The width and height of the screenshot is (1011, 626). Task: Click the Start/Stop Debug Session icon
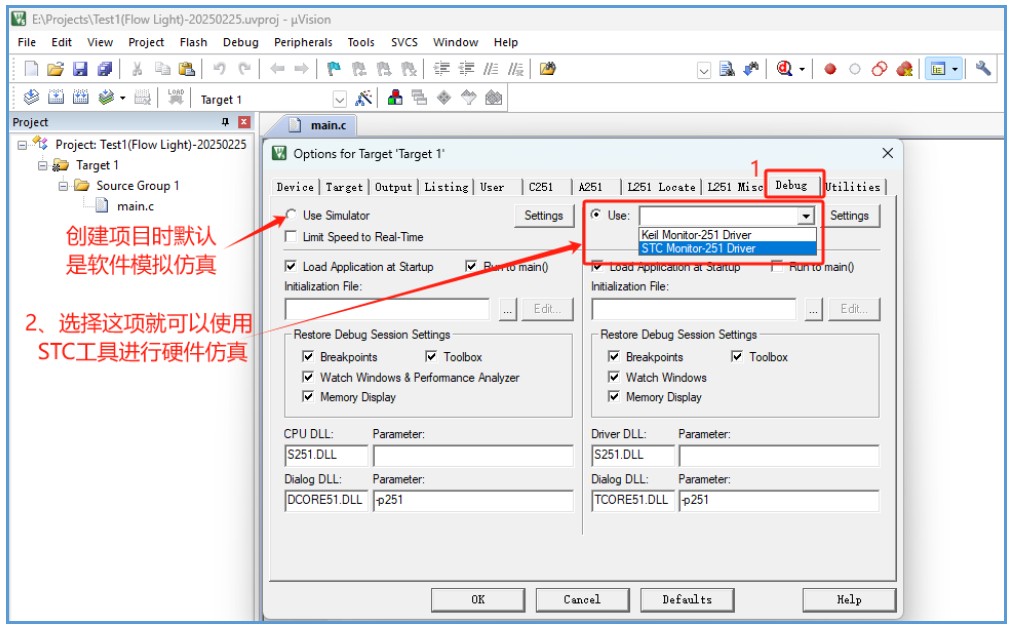(785, 68)
